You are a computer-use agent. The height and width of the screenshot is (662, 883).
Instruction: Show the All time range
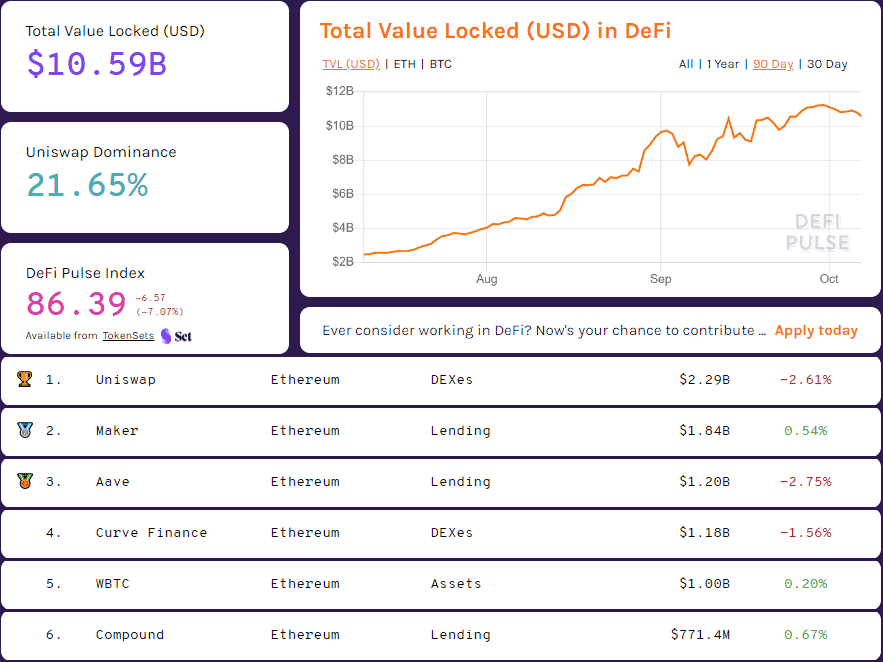[x=686, y=64]
